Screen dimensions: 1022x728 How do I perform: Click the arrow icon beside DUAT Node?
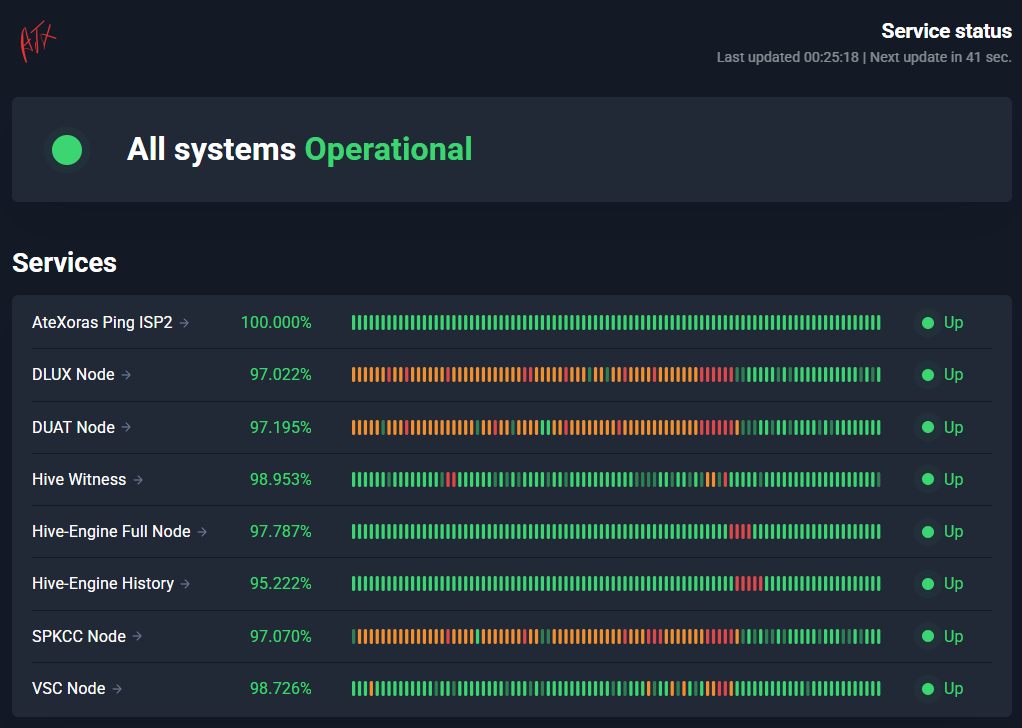pyautogui.click(x=126, y=427)
